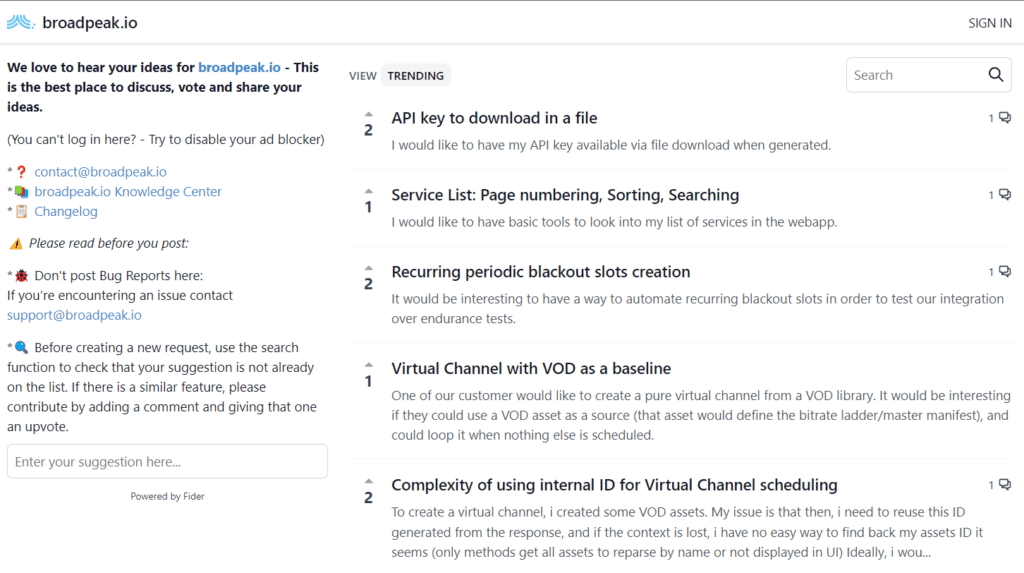Upvote 'Recurring periodic blackout slots creation'
Image resolution: width=1024 pixels, height=573 pixels.
368,268
